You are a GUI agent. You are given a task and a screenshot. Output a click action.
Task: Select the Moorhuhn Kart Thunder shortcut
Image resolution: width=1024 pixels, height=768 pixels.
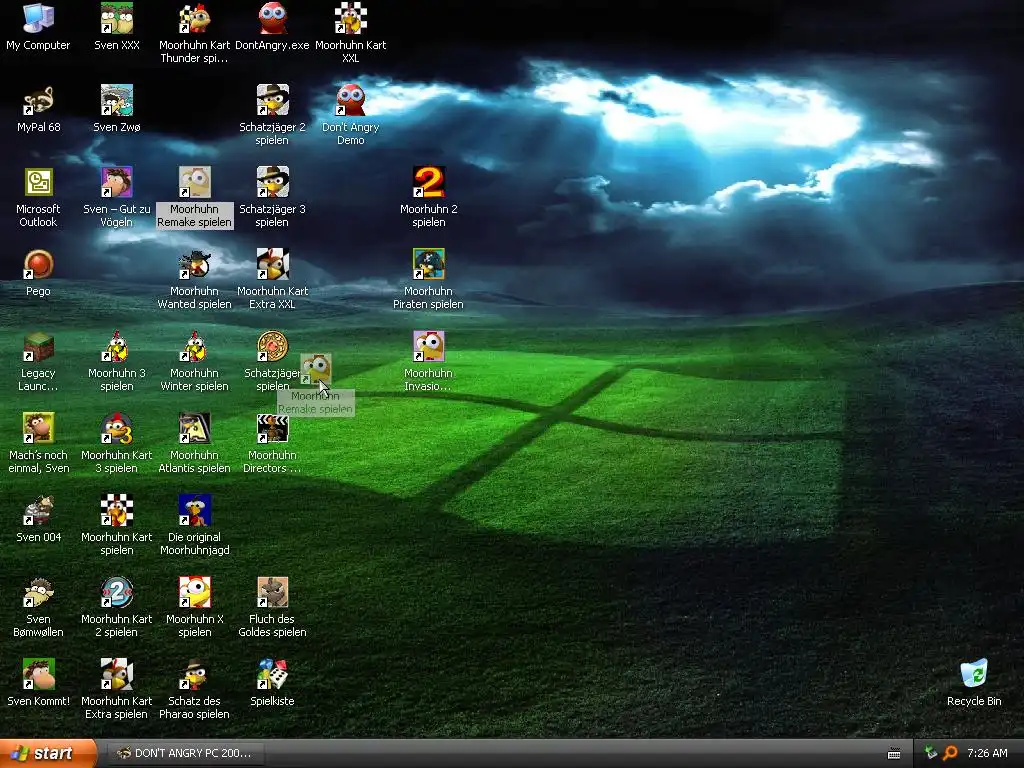click(194, 18)
